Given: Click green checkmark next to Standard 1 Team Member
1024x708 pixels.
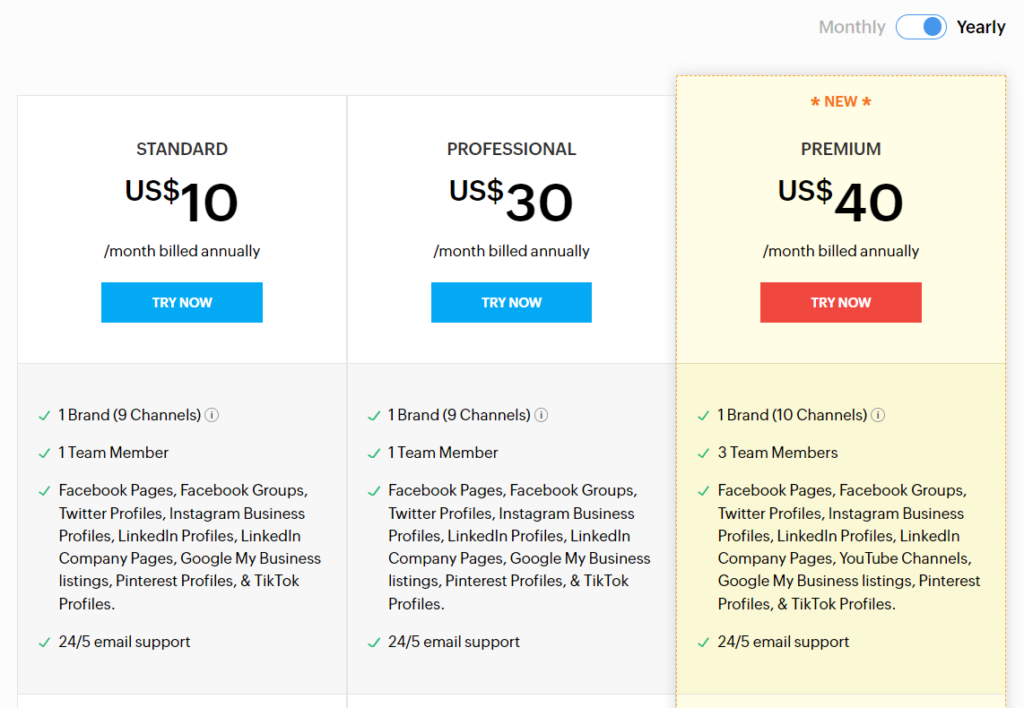Looking at the screenshot, I should click(x=44, y=453).
